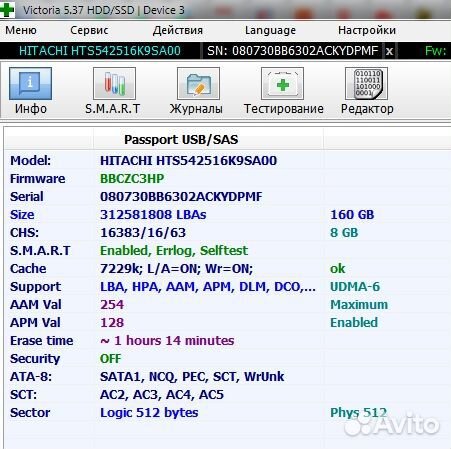Open the Настройки menu
Viewport: 451px width, 449px height.
[367, 30]
